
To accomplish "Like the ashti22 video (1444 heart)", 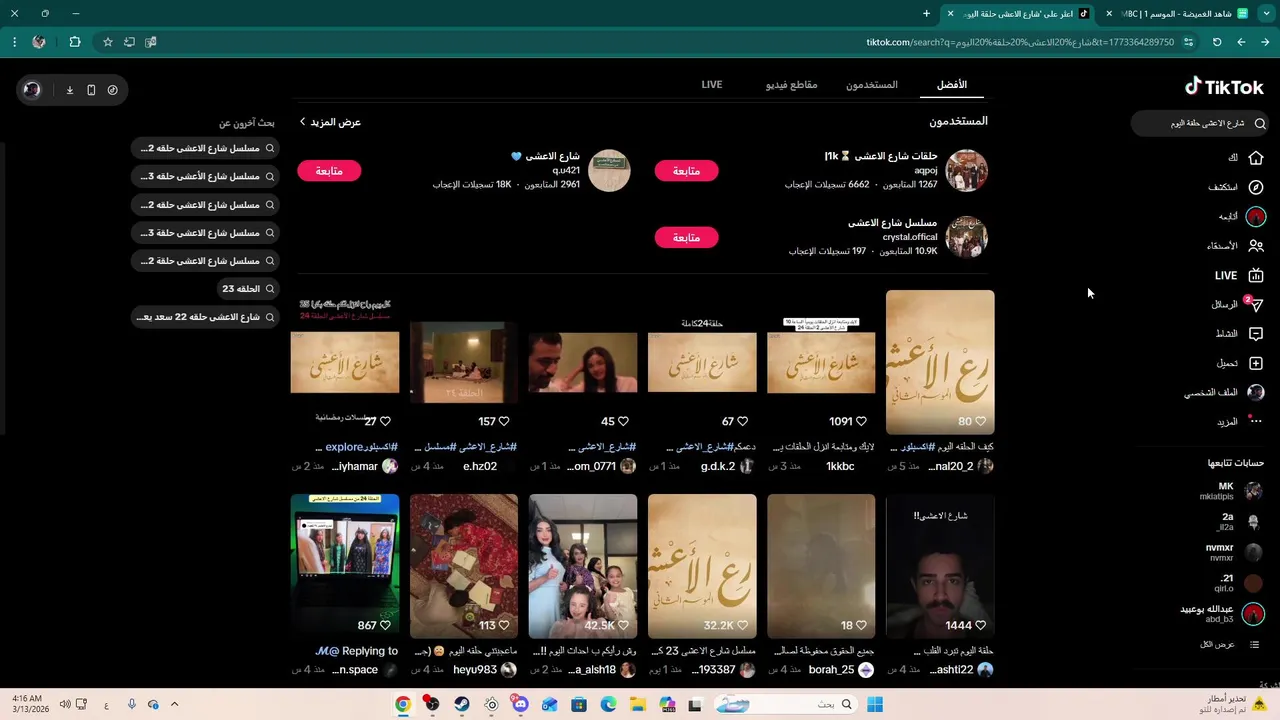I will coord(980,625).
